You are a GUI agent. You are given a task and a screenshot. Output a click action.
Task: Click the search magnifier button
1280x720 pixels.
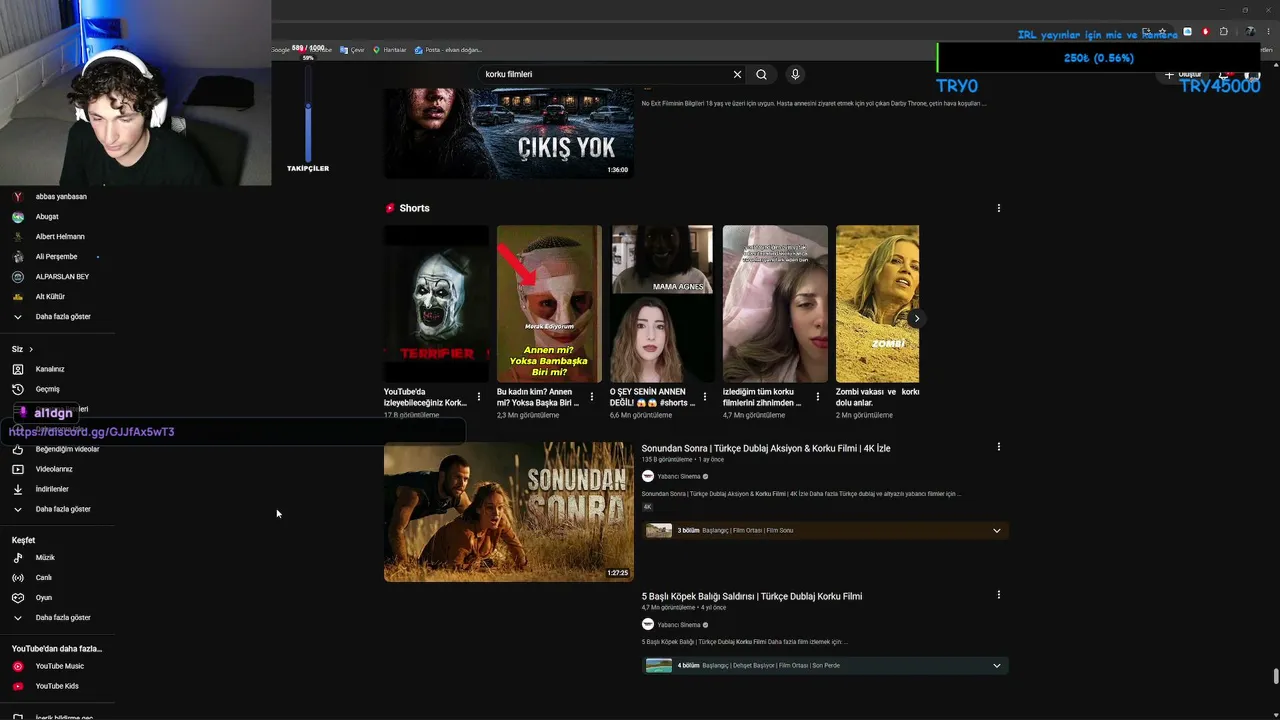point(761,74)
